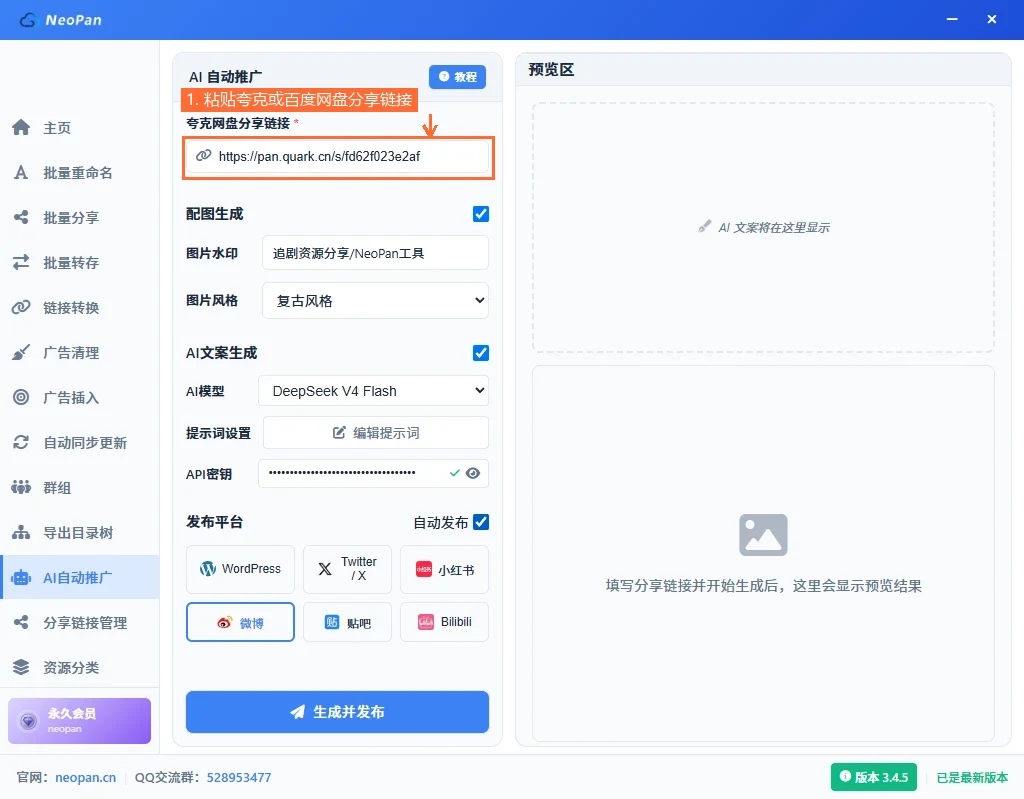The height and width of the screenshot is (799, 1024).
Task: Deselect the 微博 publishing platform
Action: (240, 622)
